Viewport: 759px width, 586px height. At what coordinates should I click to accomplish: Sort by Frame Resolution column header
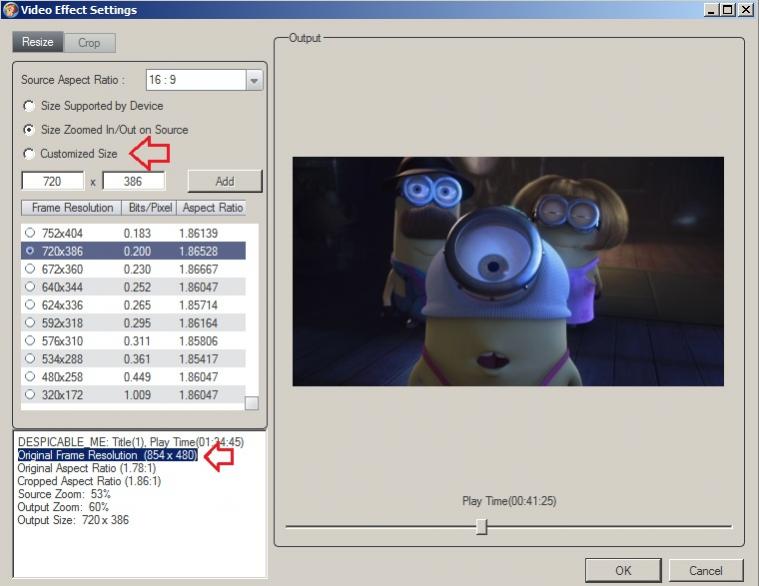[72, 208]
